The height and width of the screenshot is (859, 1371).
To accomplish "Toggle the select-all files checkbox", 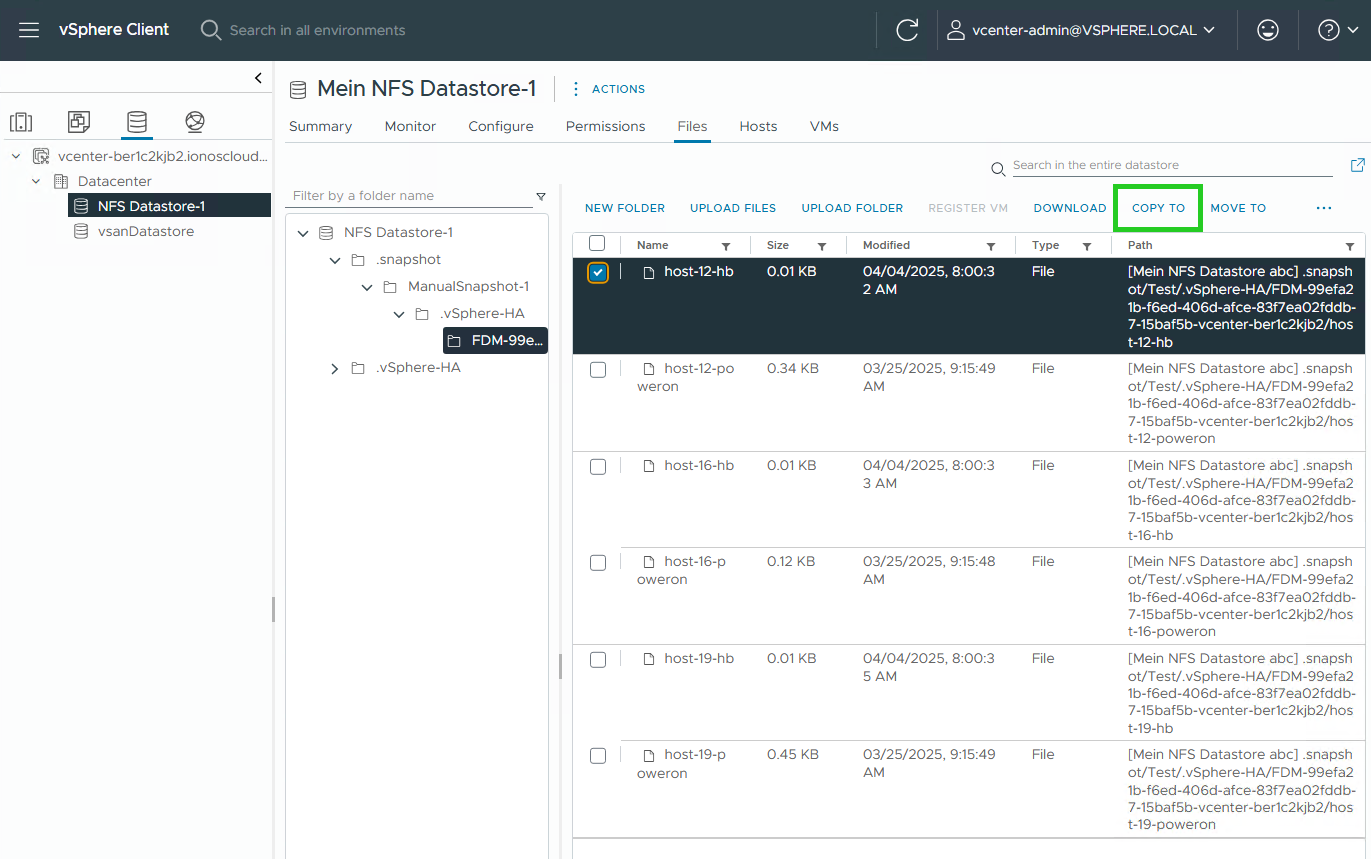I will click(x=597, y=243).
